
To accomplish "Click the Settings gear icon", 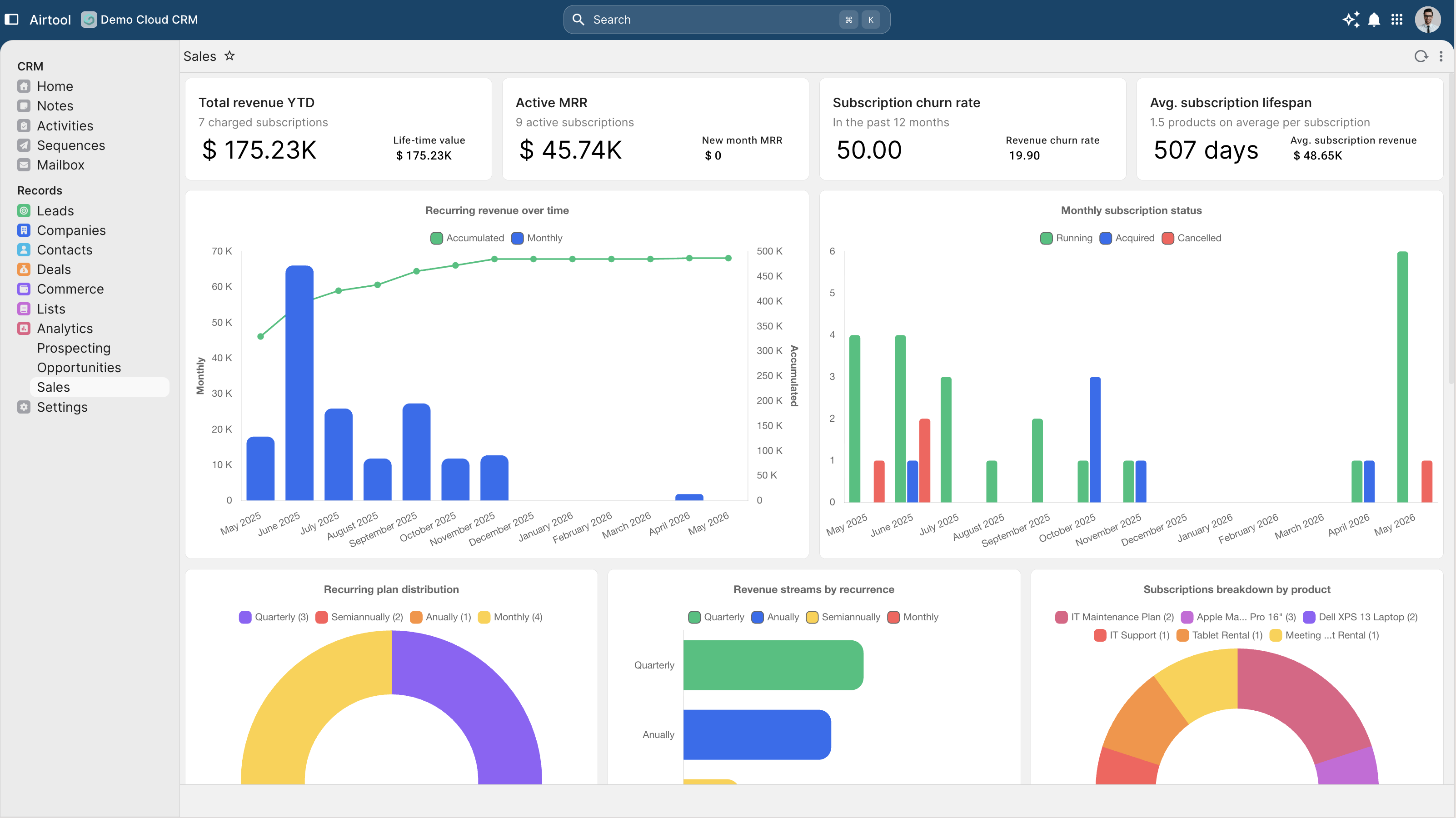I will click(x=24, y=407).
